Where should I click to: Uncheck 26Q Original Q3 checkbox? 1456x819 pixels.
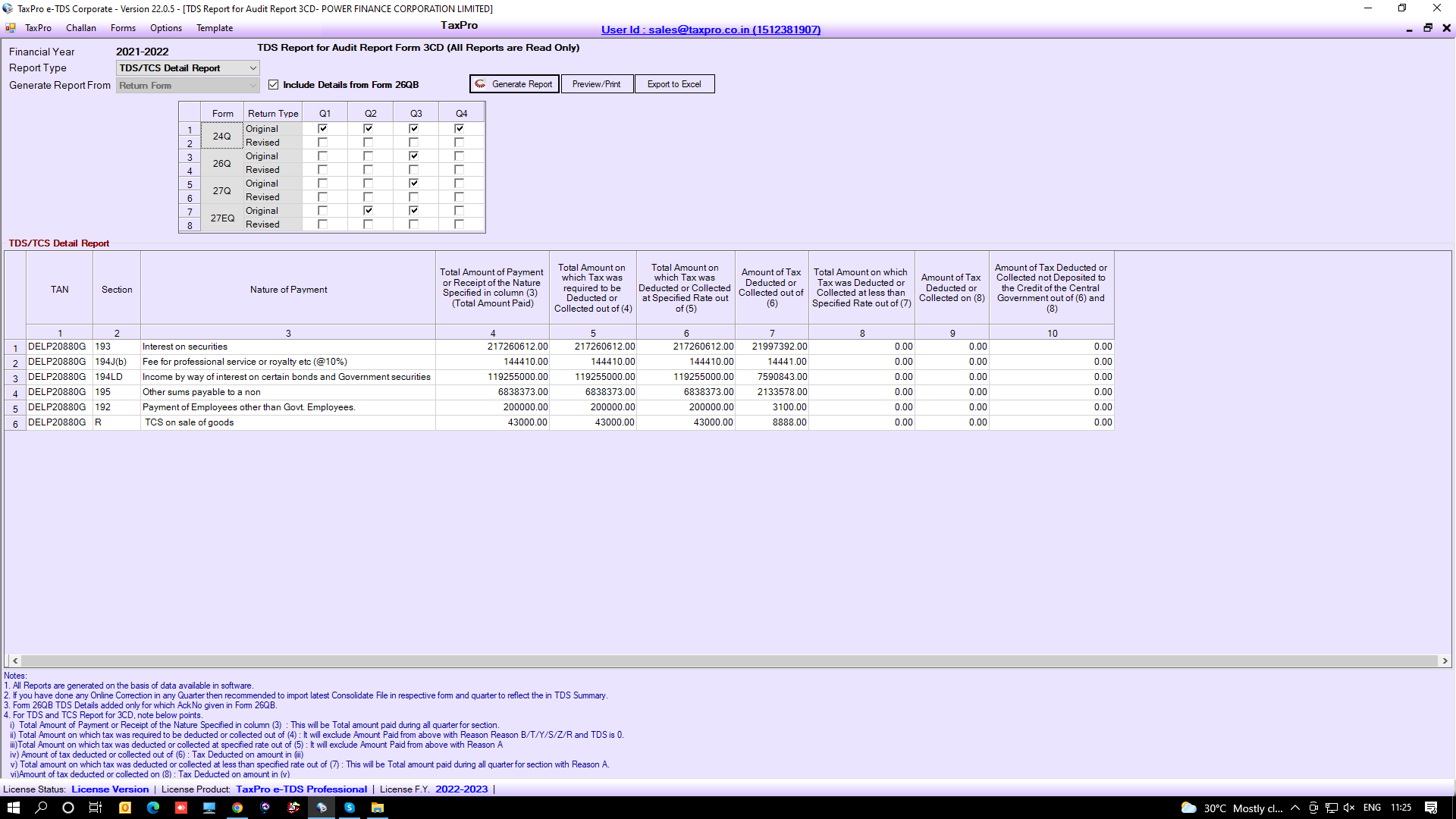click(x=414, y=156)
